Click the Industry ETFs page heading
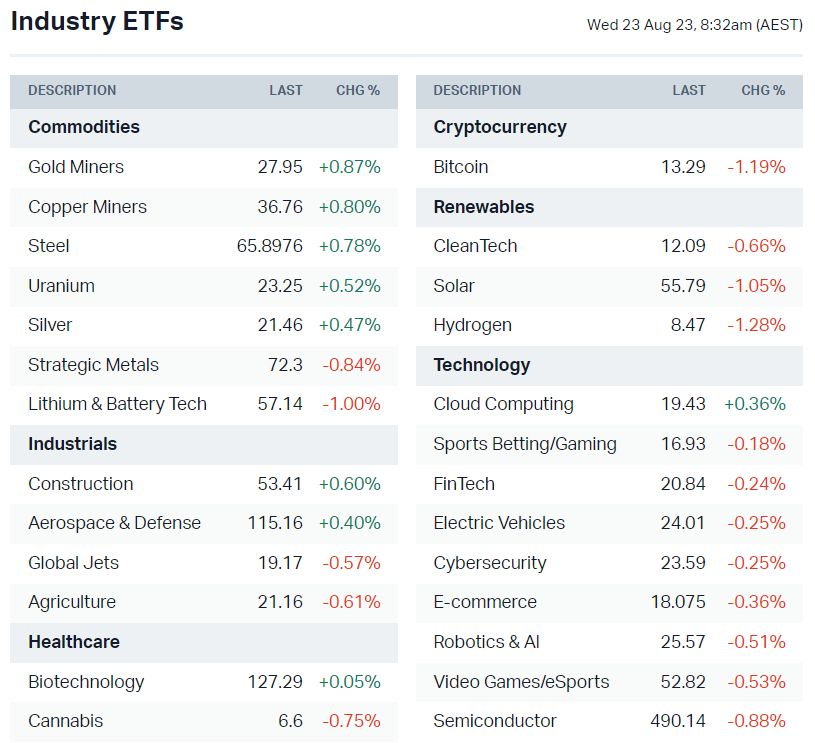This screenshot has height=743, width=815. click(x=97, y=21)
